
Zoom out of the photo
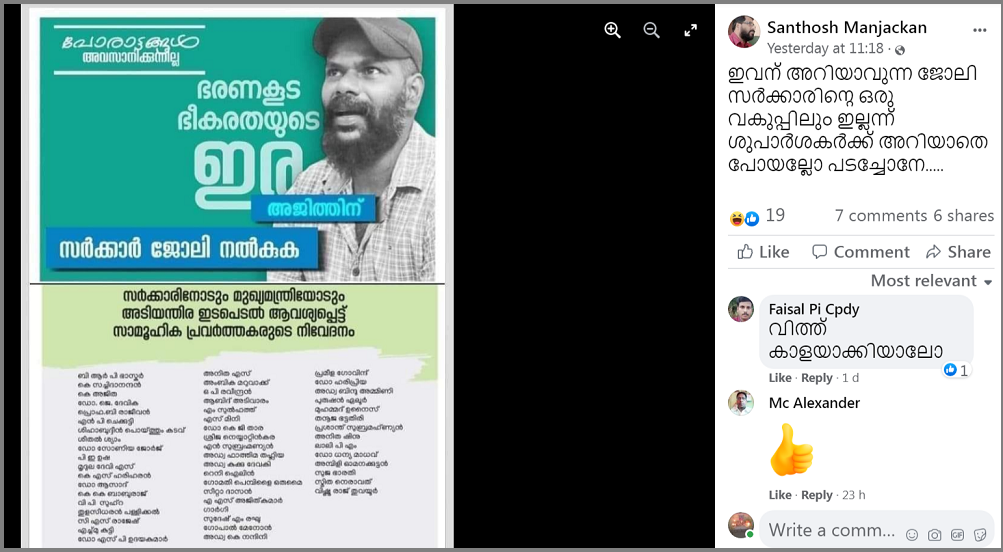[651, 30]
